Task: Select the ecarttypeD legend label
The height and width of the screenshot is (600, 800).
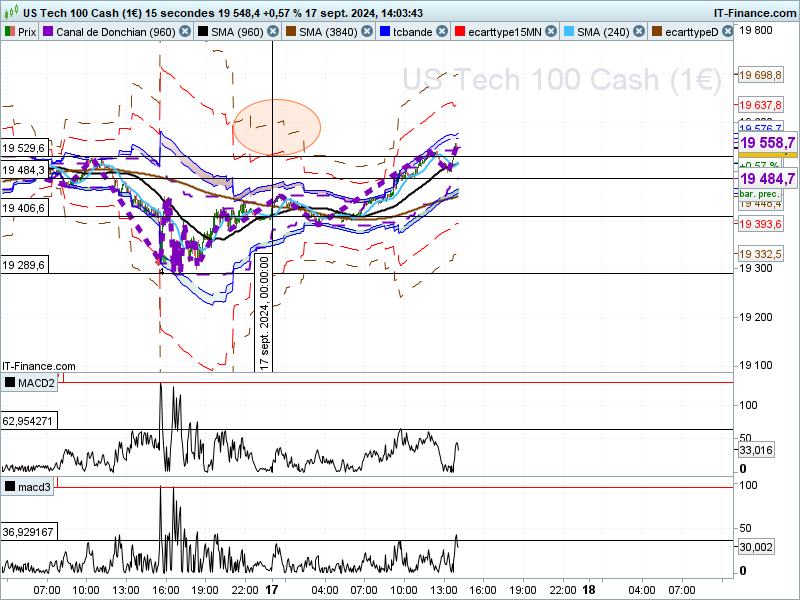Action: [691, 32]
